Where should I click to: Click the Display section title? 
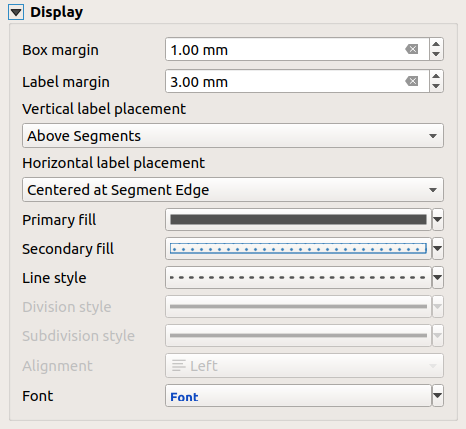[x=56, y=13]
